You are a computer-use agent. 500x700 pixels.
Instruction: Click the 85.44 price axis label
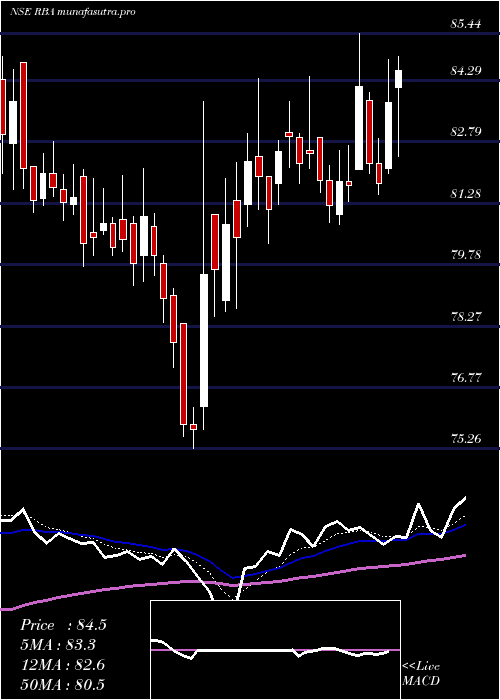click(466, 24)
